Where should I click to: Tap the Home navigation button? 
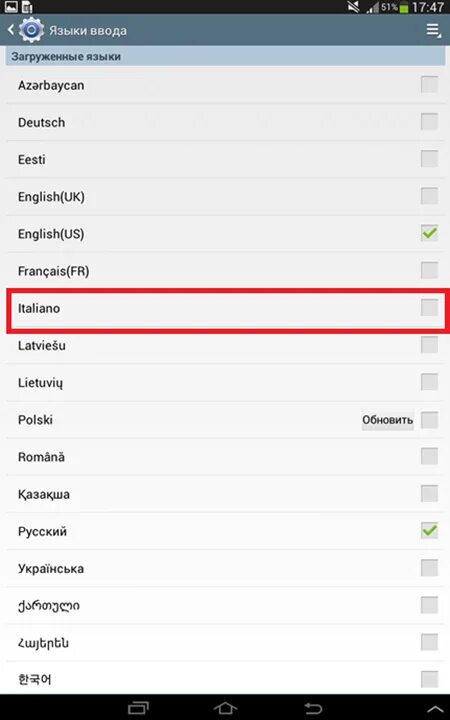coord(225,708)
